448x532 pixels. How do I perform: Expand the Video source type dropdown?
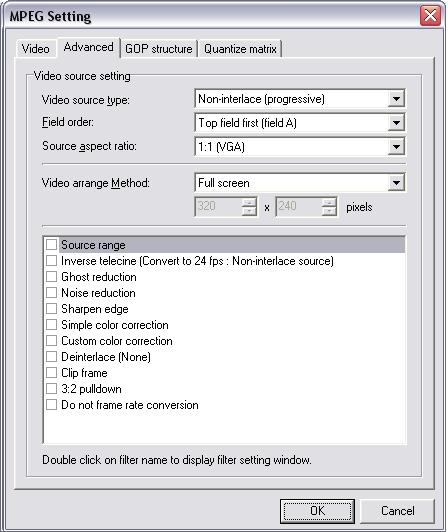pyautogui.click(x=396, y=99)
